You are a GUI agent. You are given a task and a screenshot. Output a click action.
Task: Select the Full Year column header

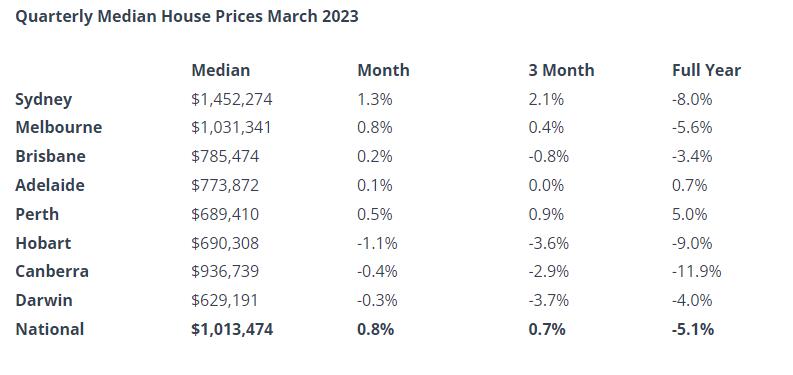[x=707, y=70]
